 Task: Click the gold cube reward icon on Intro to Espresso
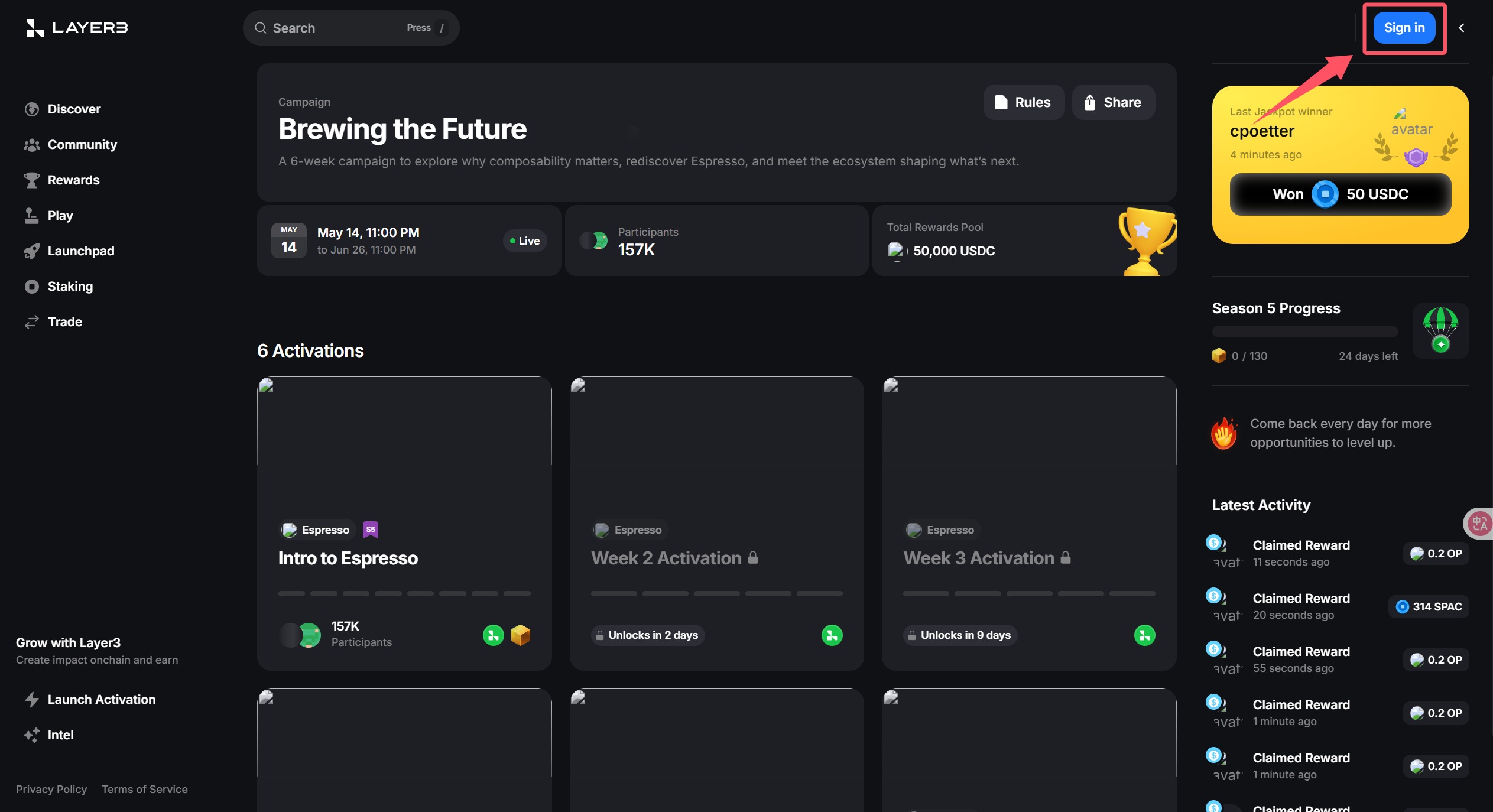(521, 635)
